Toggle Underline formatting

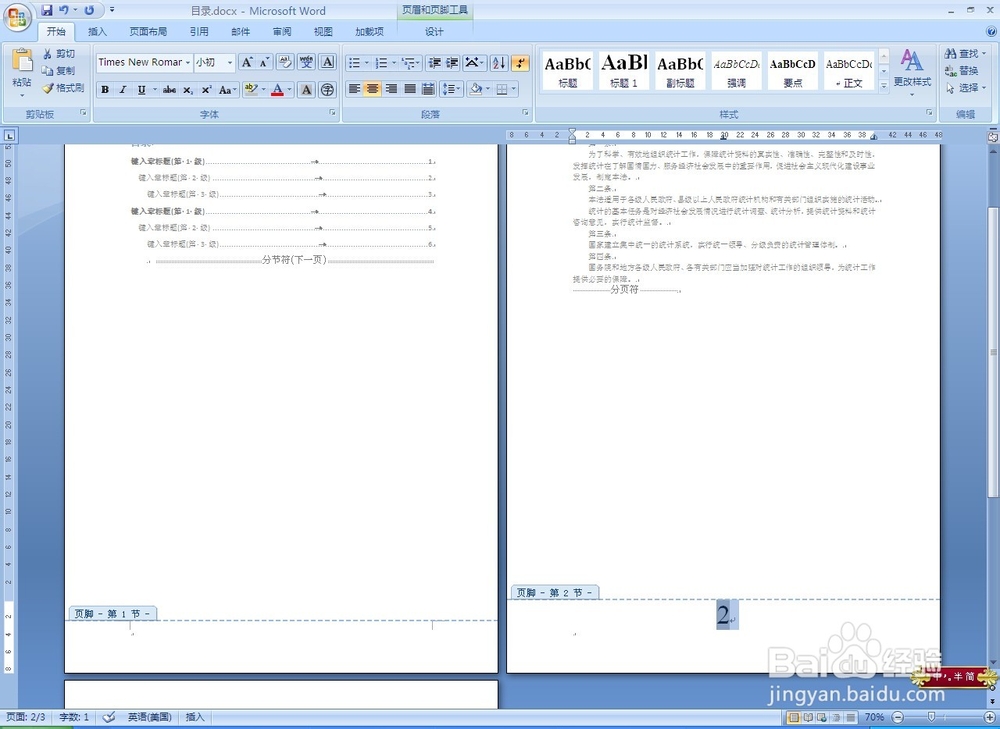[142, 90]
